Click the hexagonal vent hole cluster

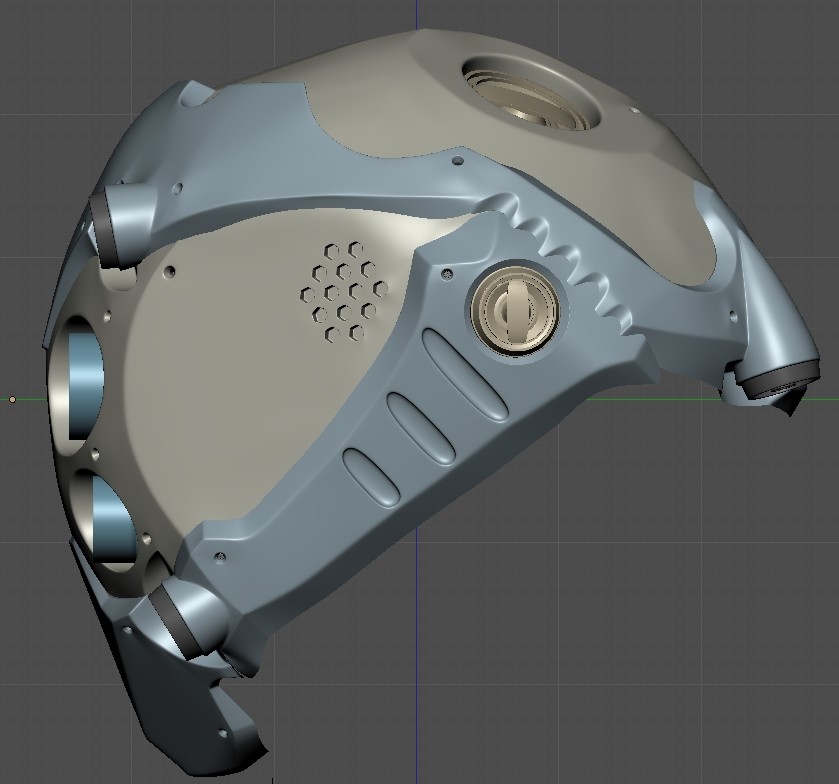[344, 291]
